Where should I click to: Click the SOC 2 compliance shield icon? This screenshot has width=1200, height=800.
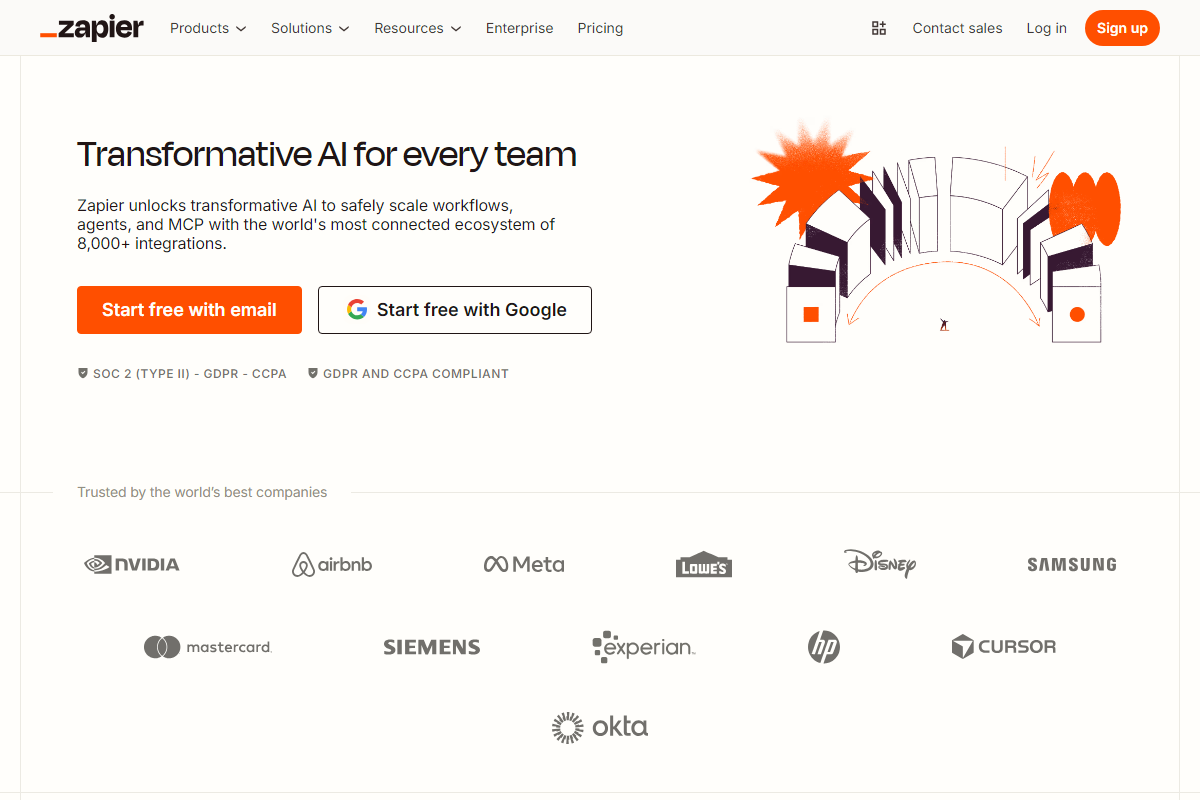click(x=83, y=373)
